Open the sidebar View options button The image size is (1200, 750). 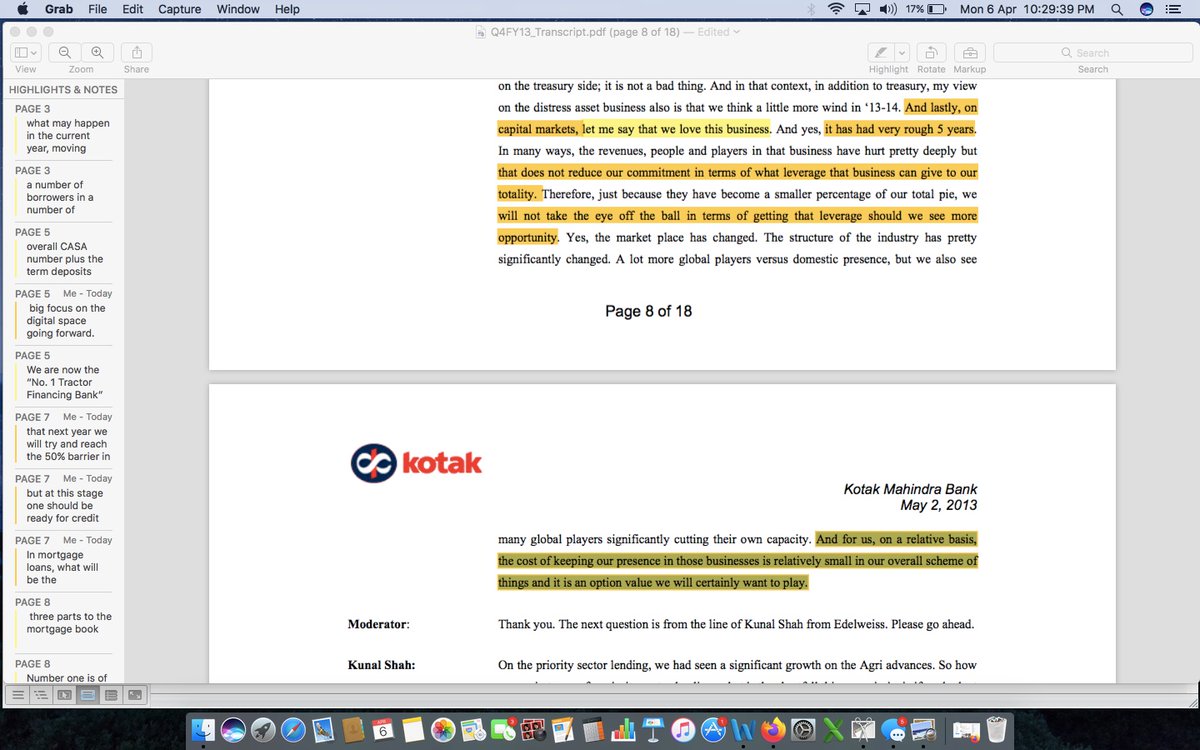point(25,53)
